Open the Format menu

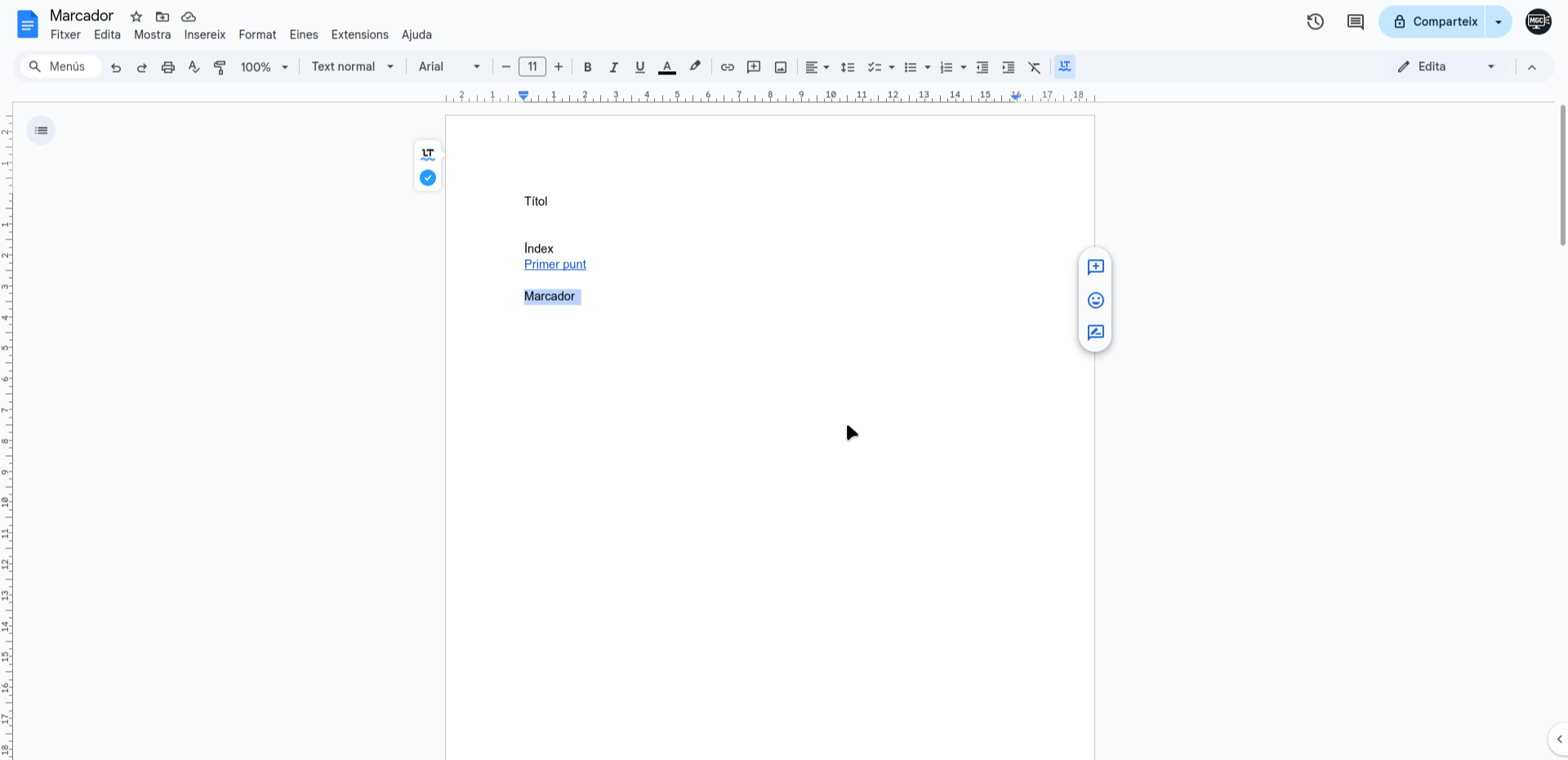click(x=257, y=35)
